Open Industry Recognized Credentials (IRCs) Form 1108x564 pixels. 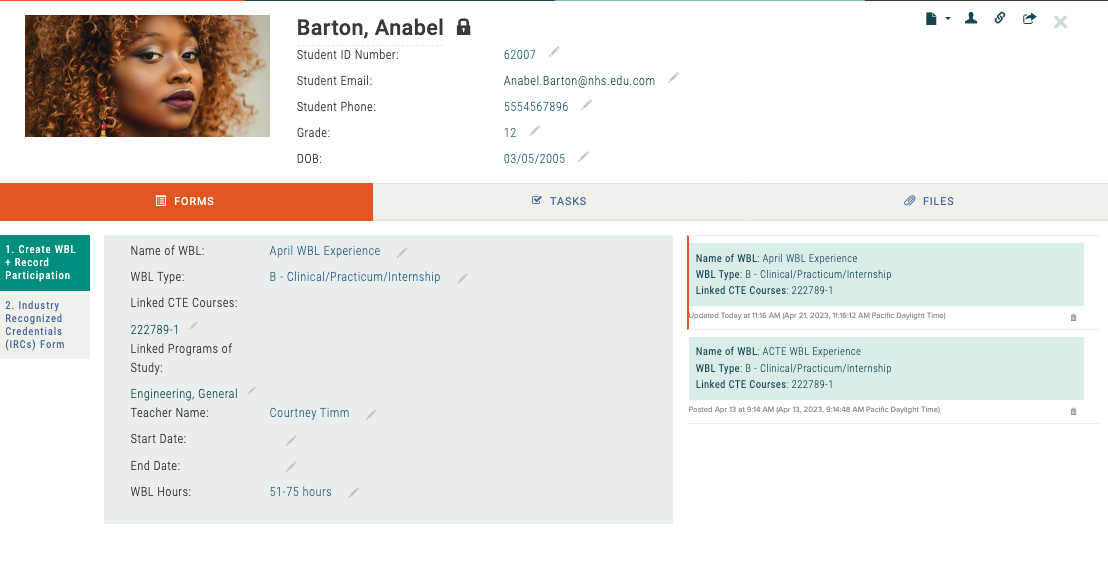click(x=45, y=325)
